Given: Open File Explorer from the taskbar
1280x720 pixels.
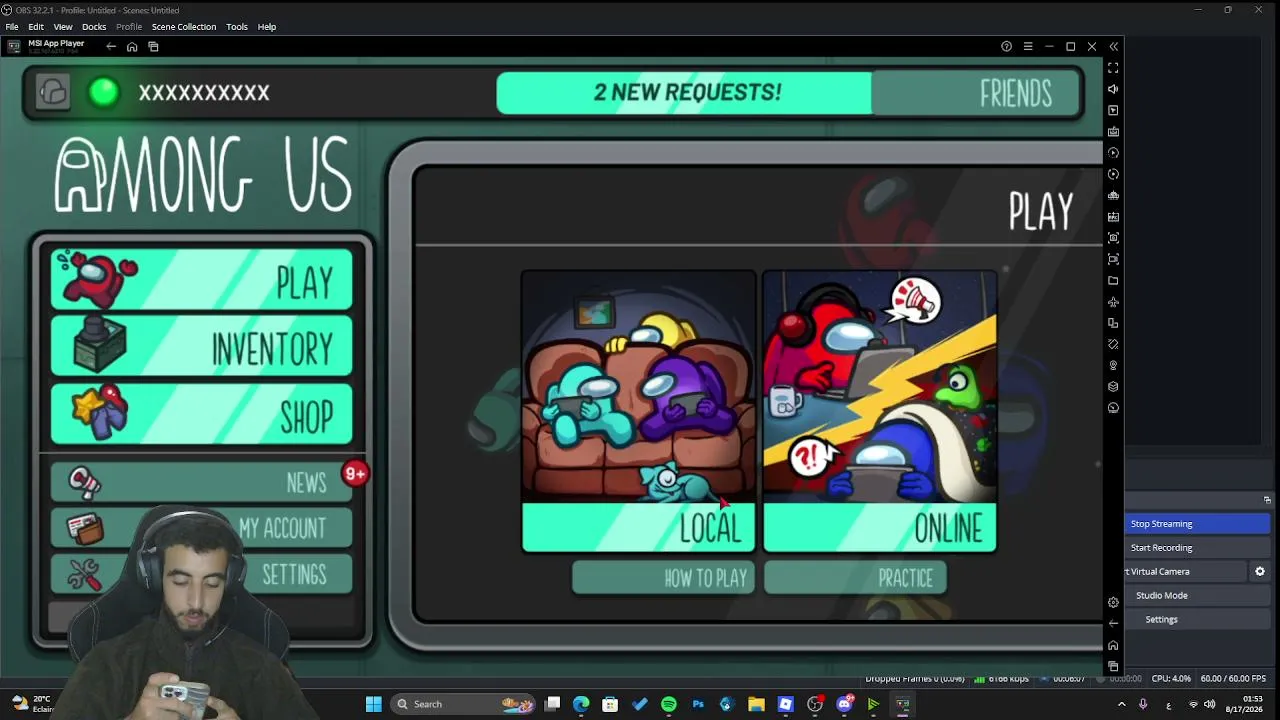Looking at the screenshot, I should click(756, 704).
